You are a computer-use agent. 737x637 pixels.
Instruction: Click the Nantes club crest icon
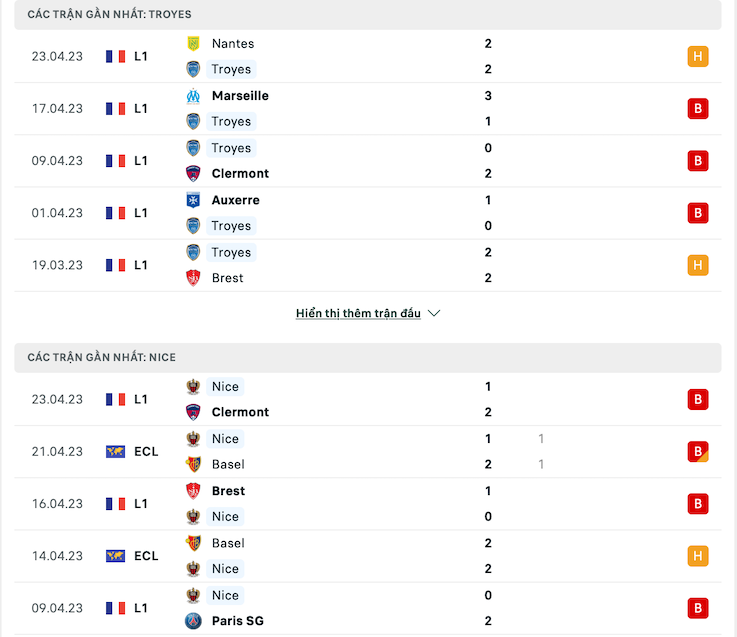pyautogui.click(x=193, y=44)
